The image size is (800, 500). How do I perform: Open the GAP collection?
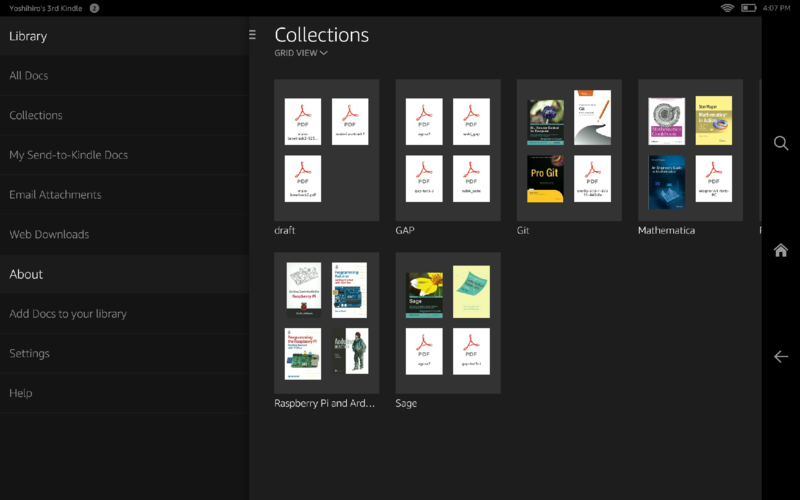448,150
